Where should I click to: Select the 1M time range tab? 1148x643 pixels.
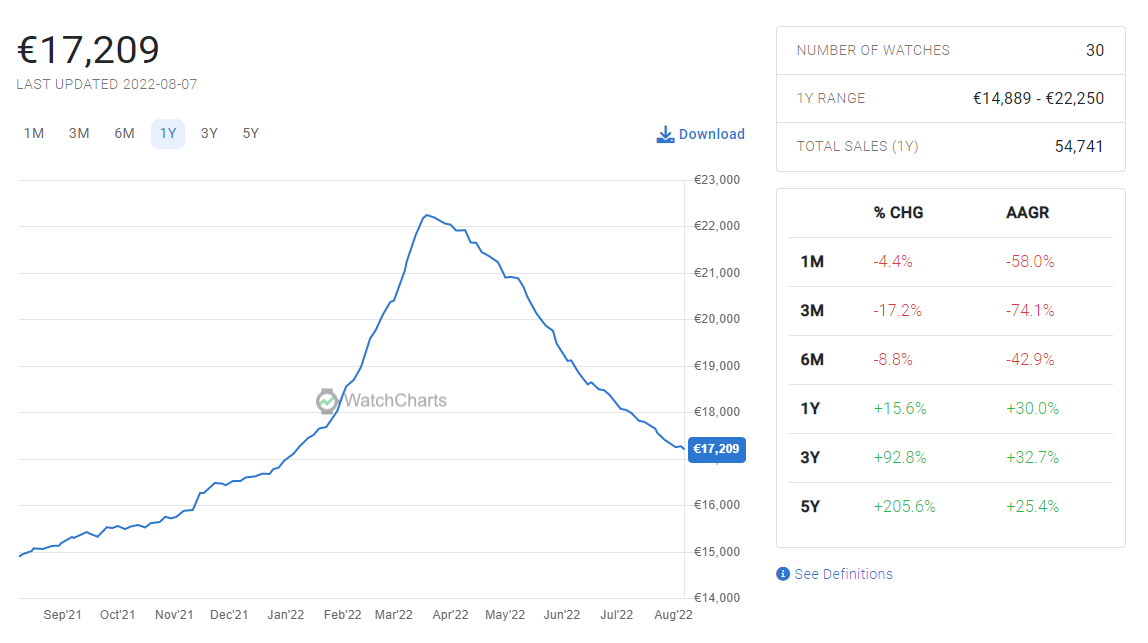point(34,134)
